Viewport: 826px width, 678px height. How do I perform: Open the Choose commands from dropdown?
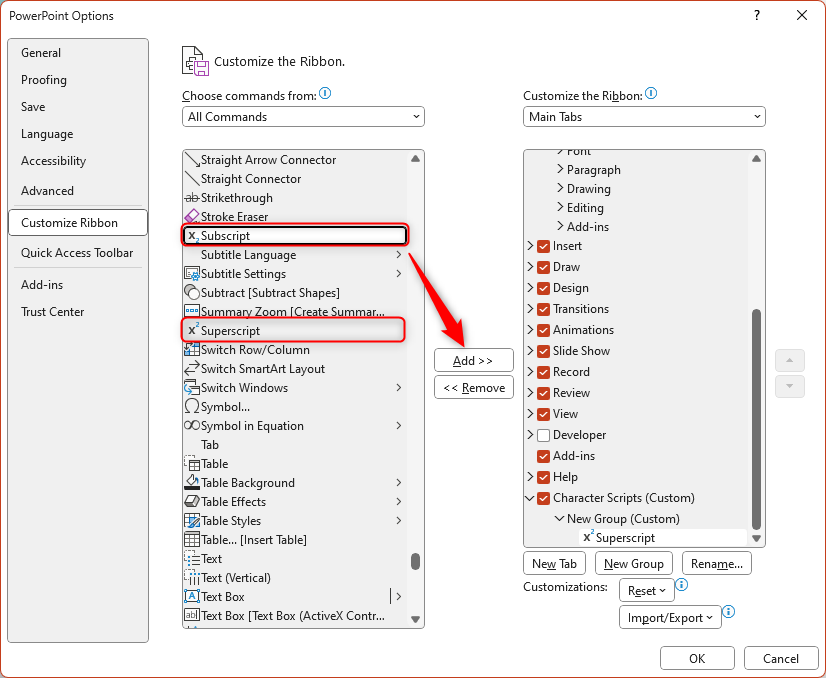(302, 116)
